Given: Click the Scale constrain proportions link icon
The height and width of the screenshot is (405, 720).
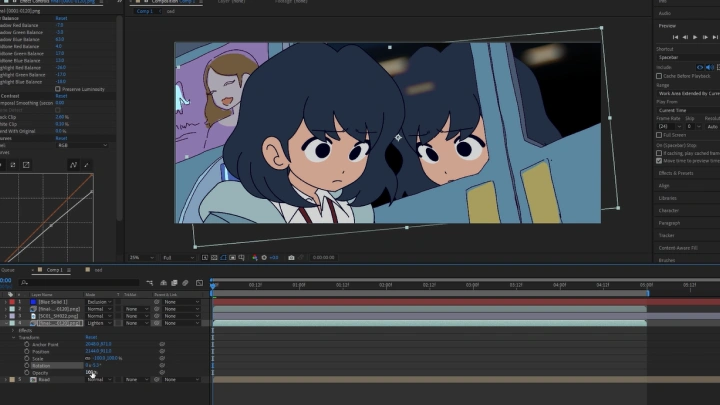Looking at the screenshot, I should pos(88,358).
